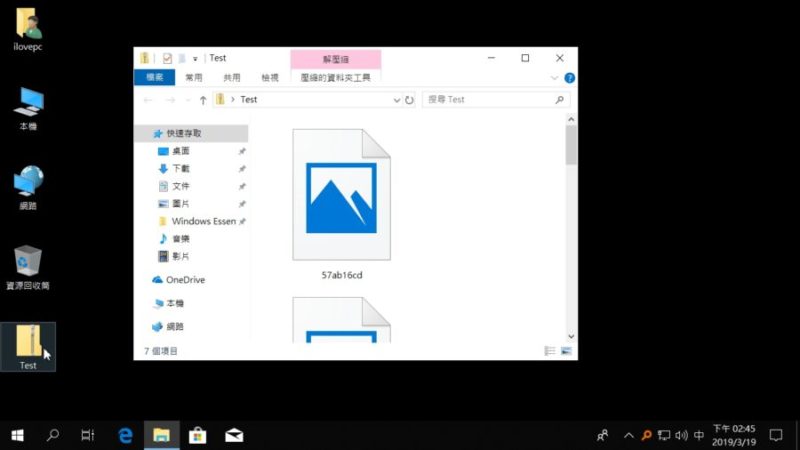Click the 57ab16cd file name
This screenshot has width=800, height=450.
pos(342,275)
